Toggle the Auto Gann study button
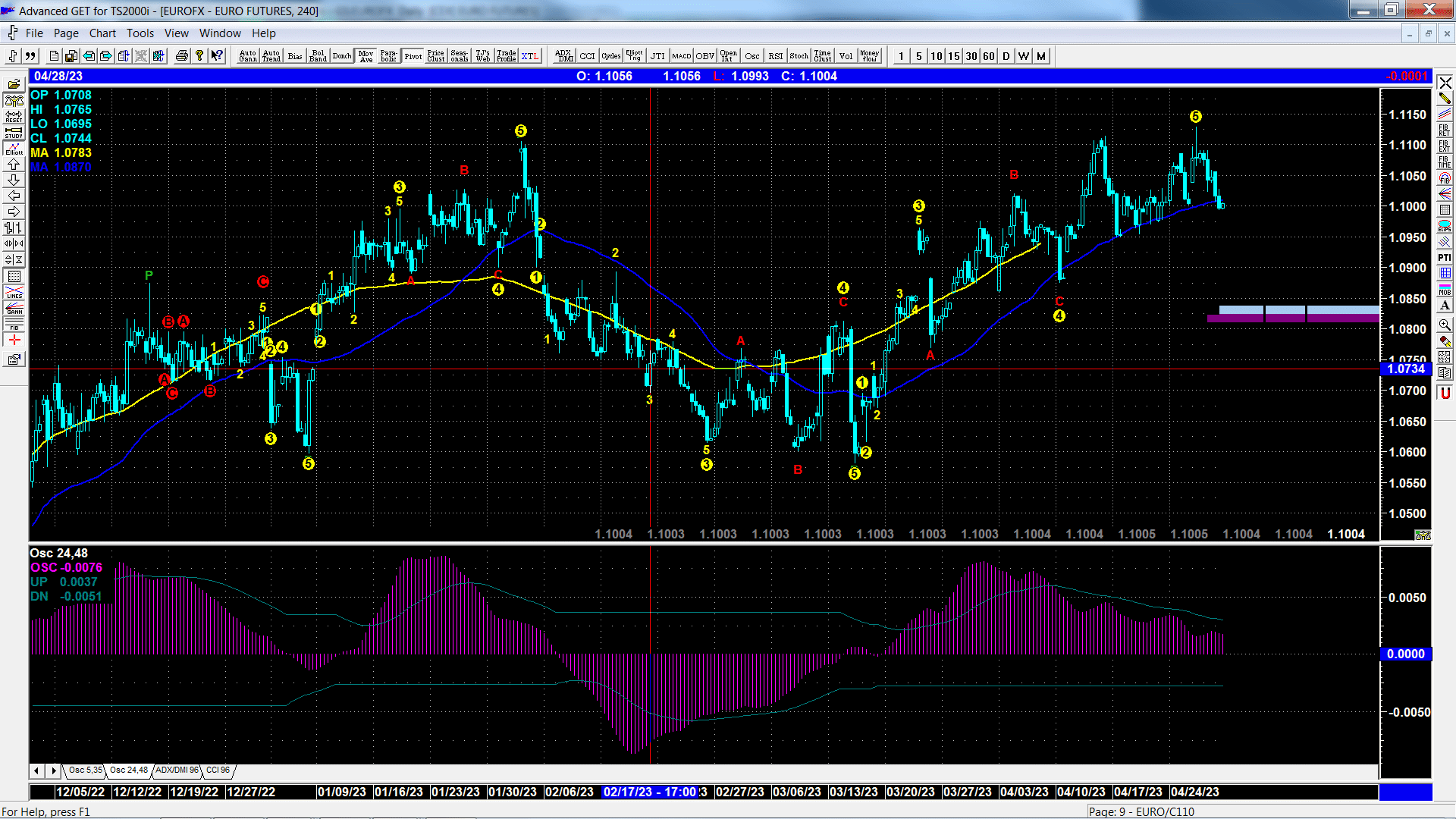Image resolution: width=1456 pixels, height=819 pixels. (x=248, y=56)
